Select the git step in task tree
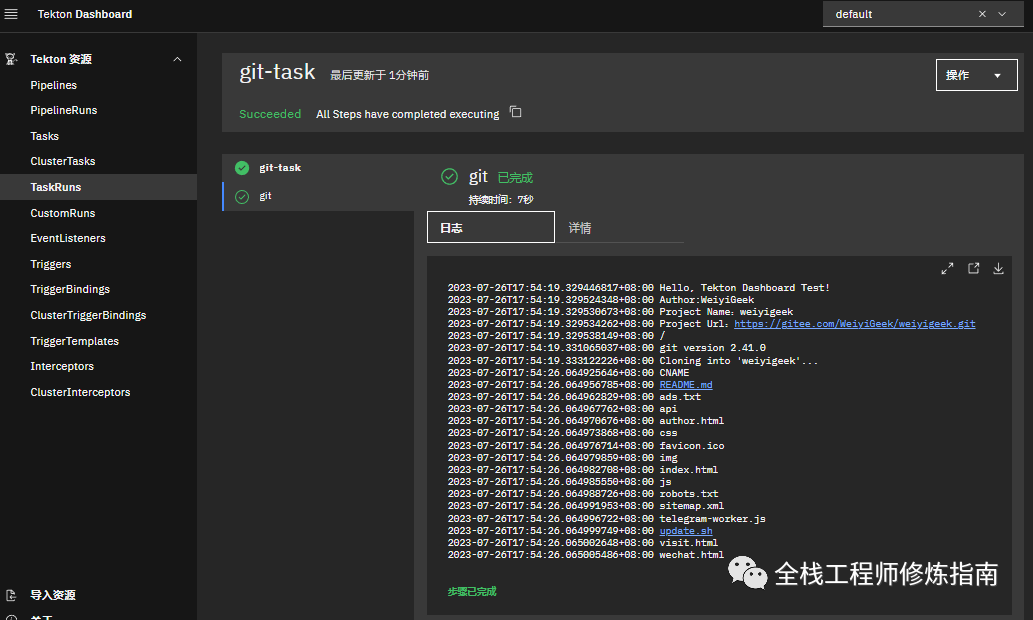 [x=318, y=196]
